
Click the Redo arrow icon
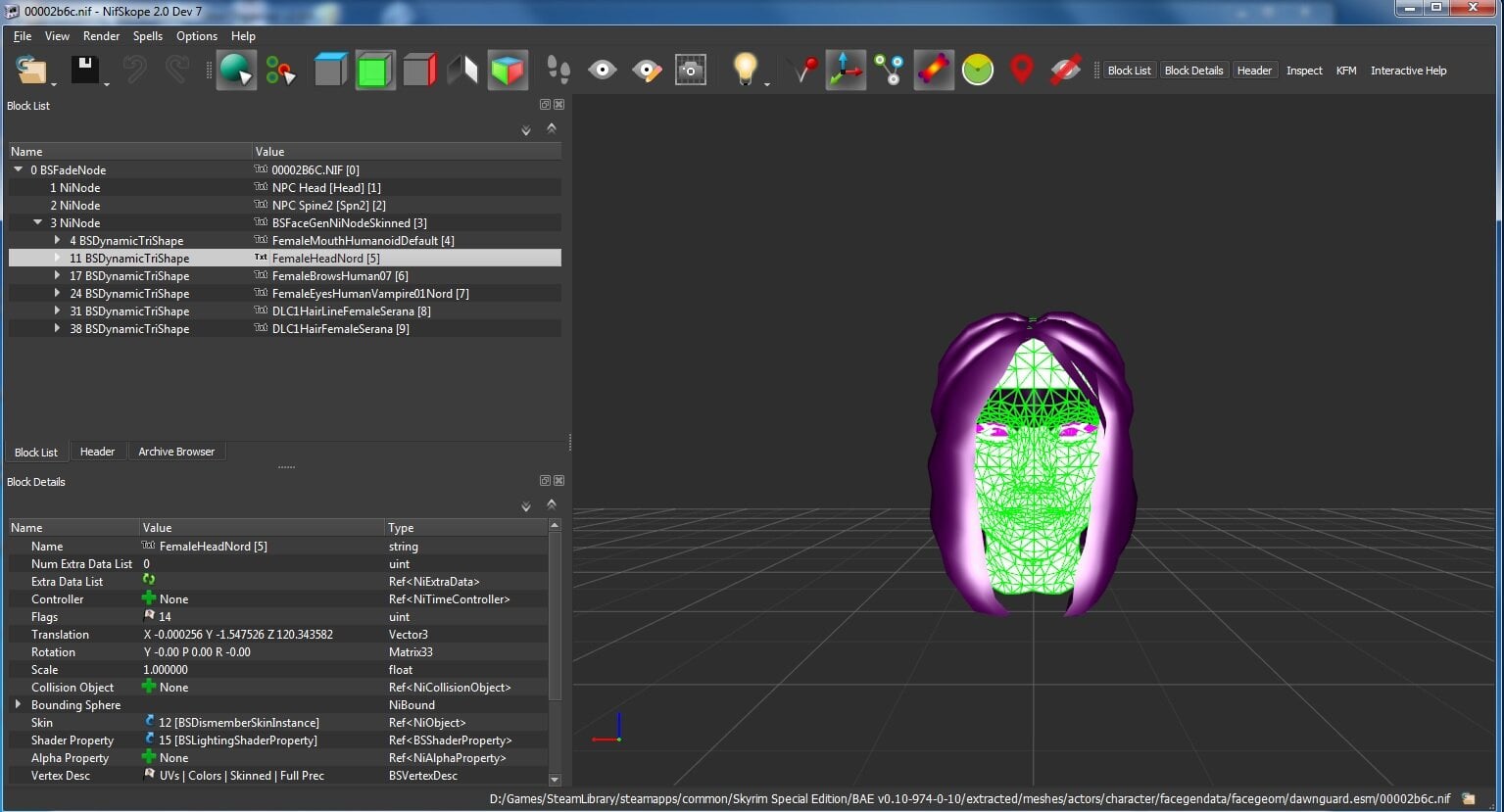coord(177,71)
